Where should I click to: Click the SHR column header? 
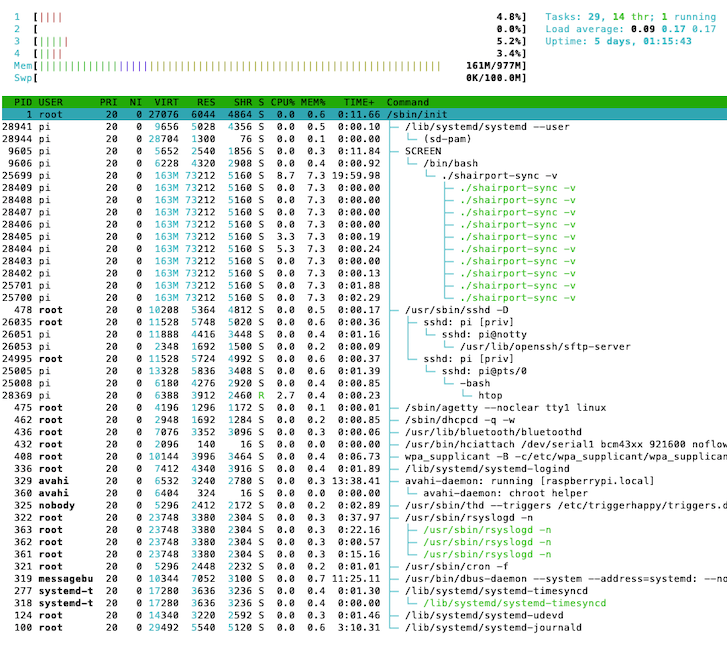243,102
